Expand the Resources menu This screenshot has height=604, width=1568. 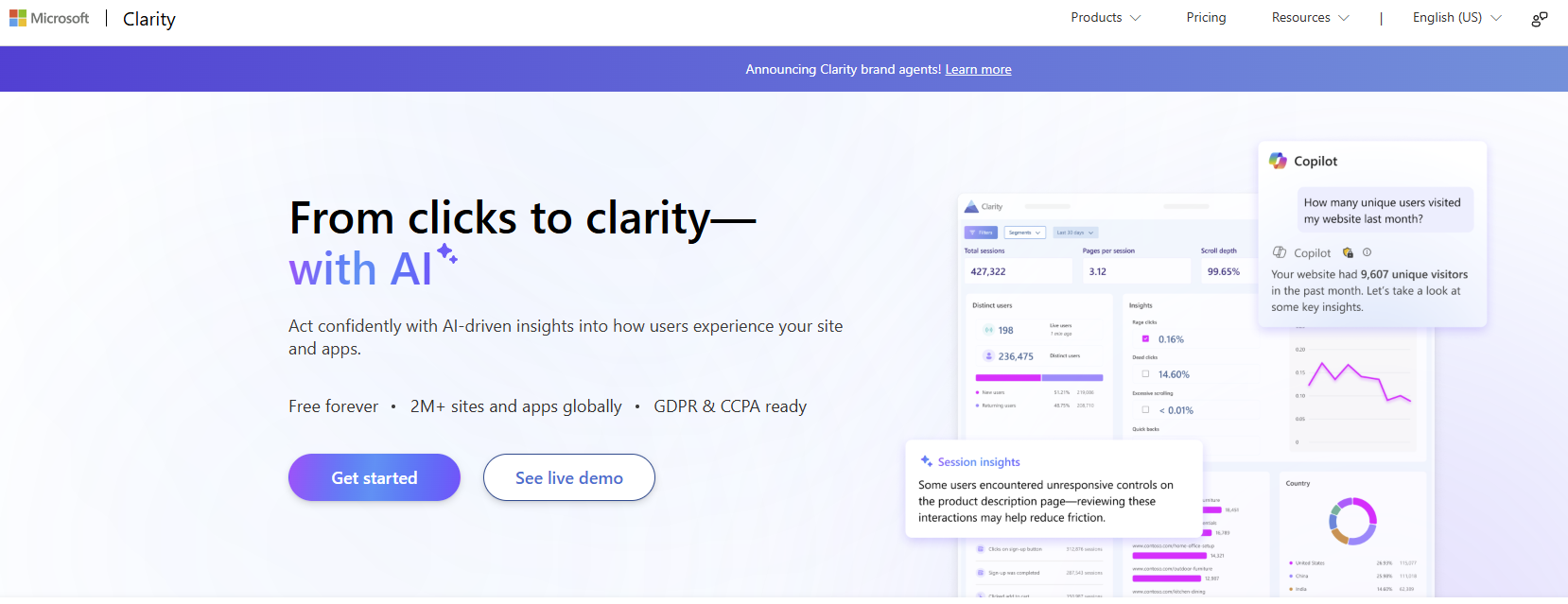(x=1310, y=18)
